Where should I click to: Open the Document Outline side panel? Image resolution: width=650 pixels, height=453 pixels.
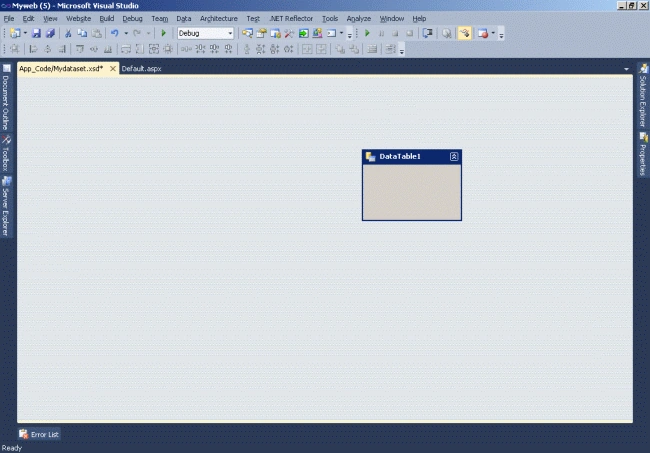click(6, 97)
